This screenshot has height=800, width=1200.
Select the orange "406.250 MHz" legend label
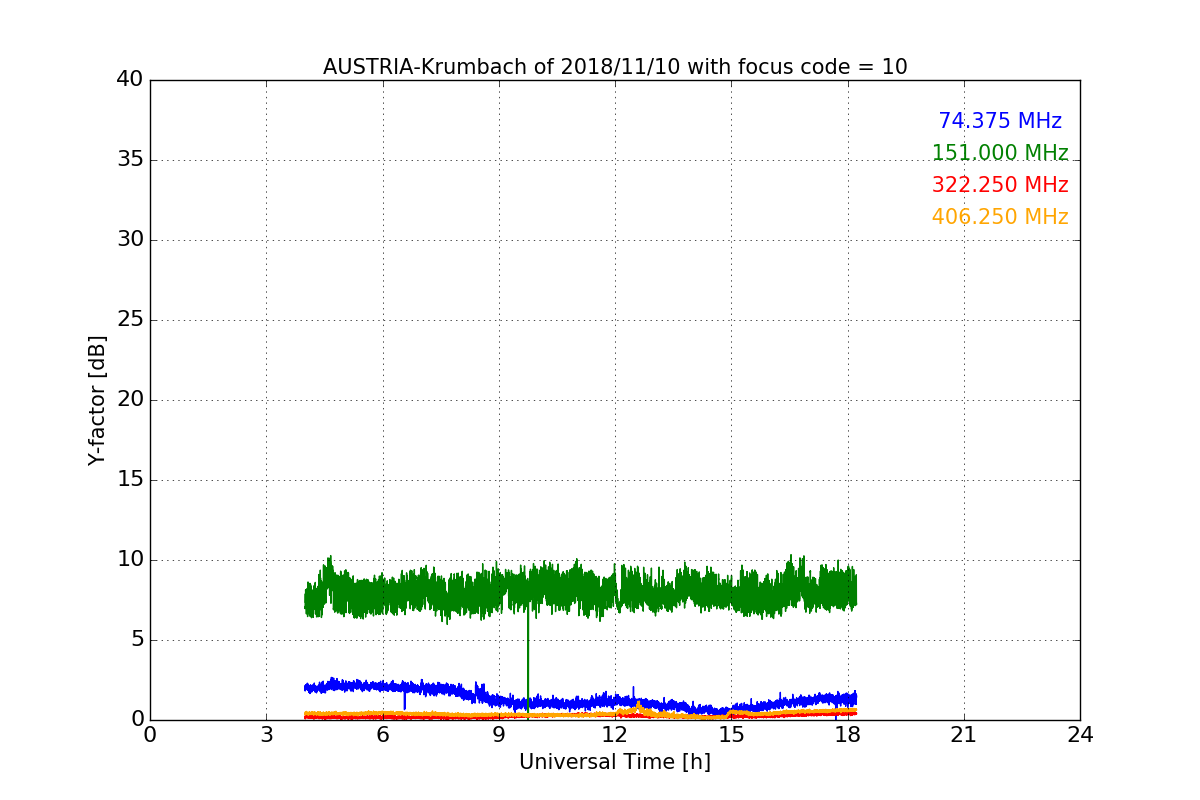click(x=1000, y=217)
